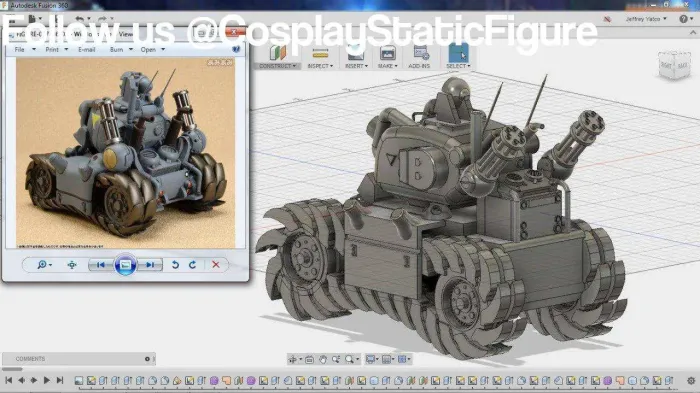Screen dimensions: 700x393
Task: Click E-mail in the Photo Viewer toolbar
Action: pyautogui.click(x=87, y=50)
